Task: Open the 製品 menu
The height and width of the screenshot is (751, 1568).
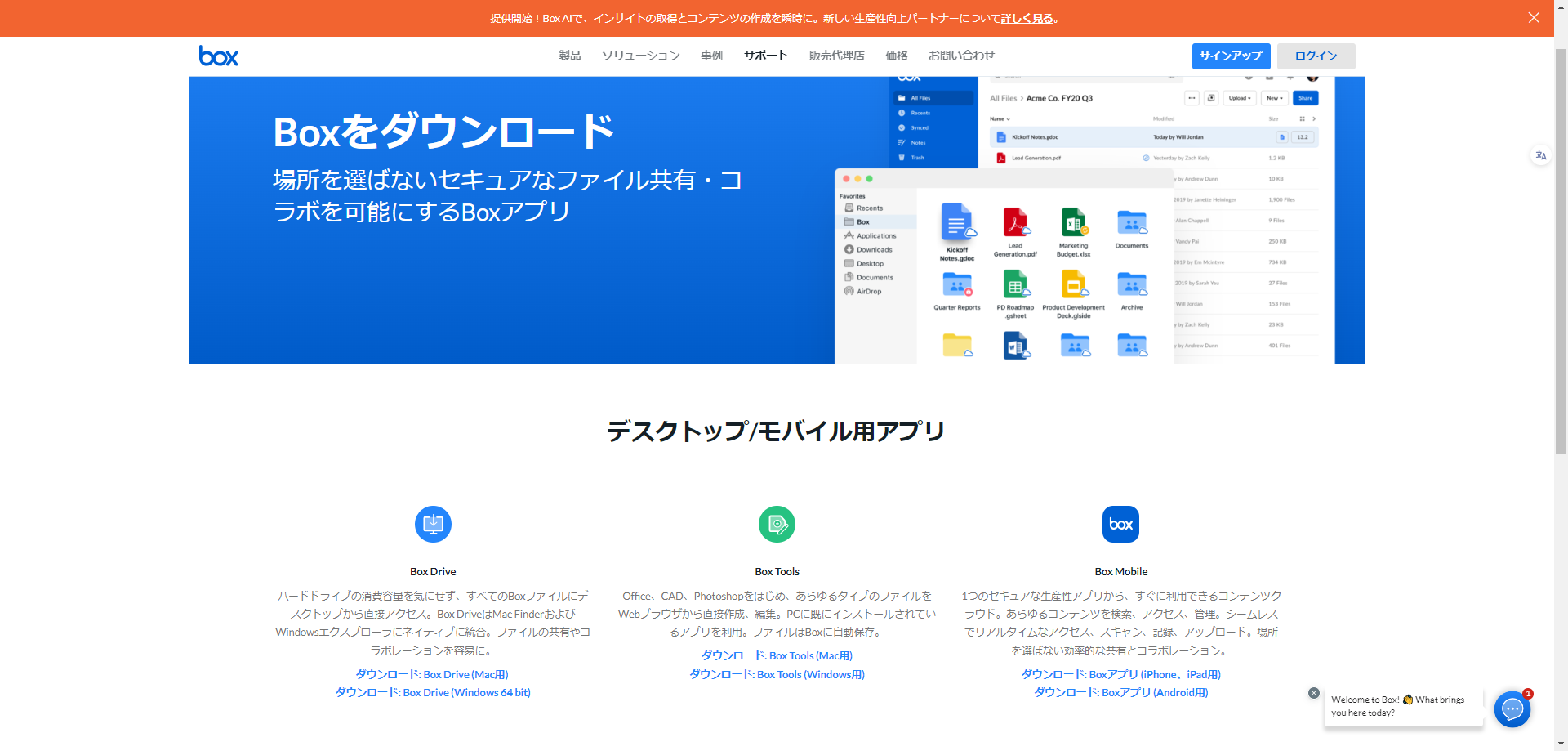Action: click(570, 56)
